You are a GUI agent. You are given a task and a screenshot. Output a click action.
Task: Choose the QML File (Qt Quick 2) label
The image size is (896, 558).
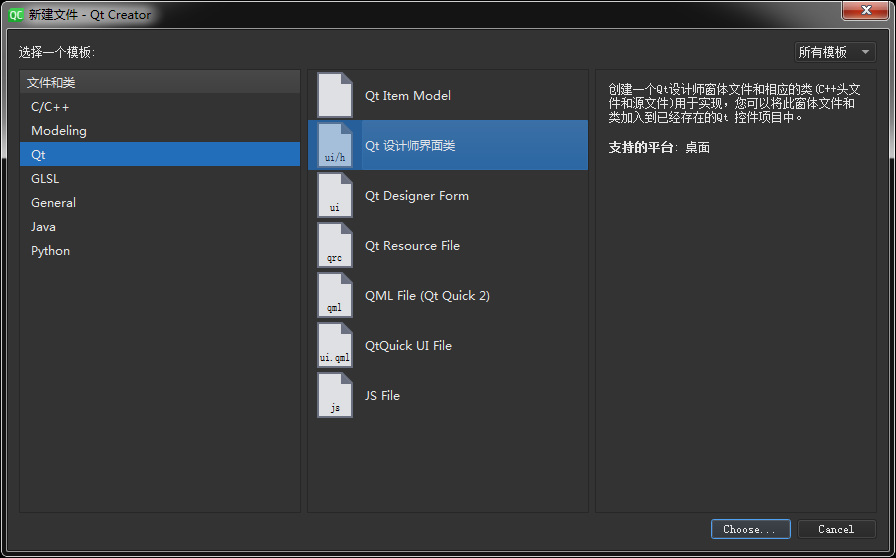[427, 296]
